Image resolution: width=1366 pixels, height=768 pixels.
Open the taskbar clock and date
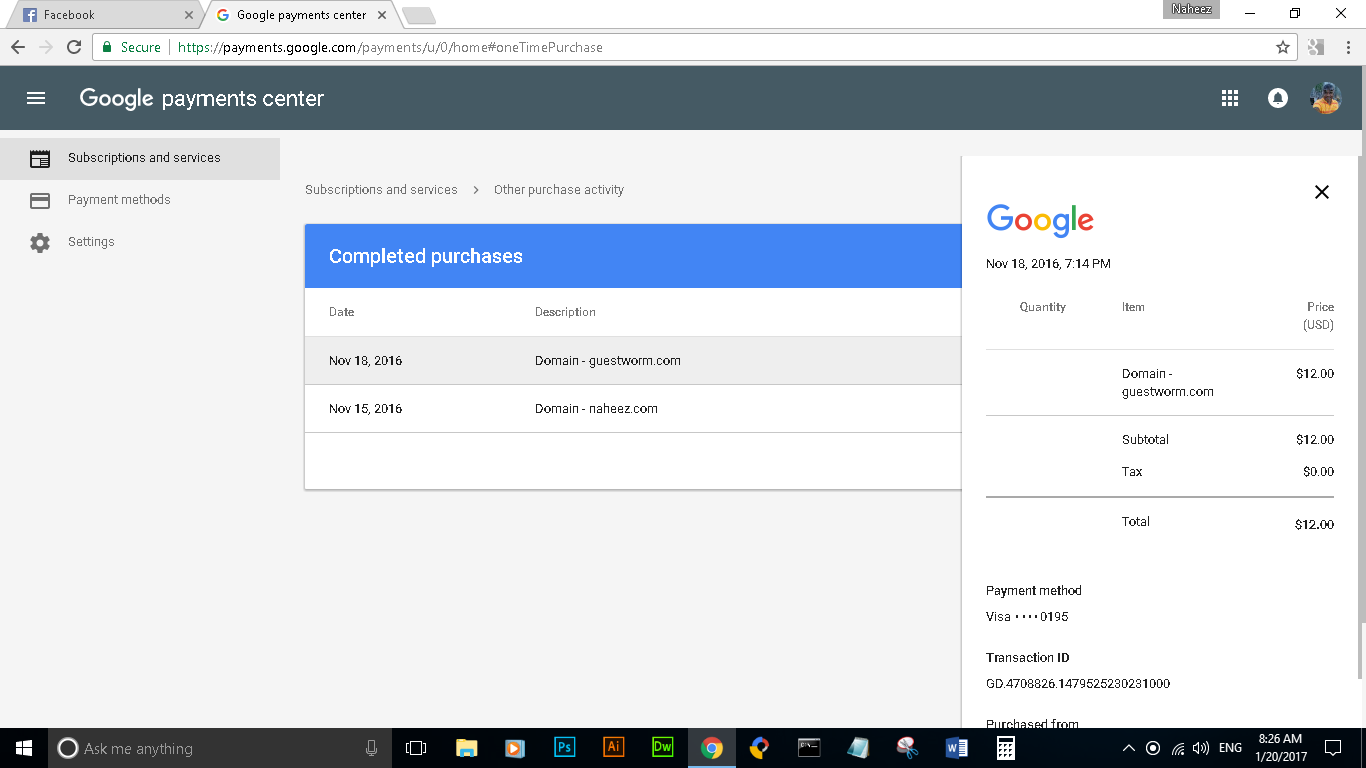1279,748
